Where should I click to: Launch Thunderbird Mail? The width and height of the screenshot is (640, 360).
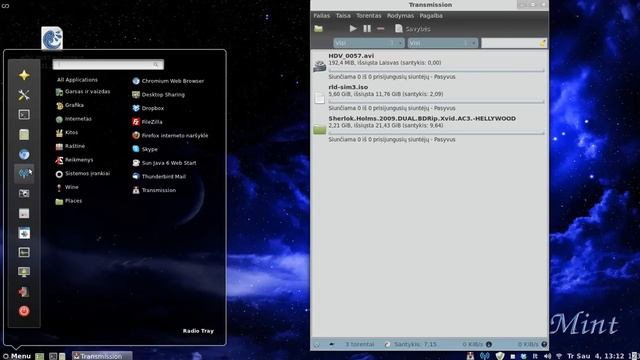[159, 177]
